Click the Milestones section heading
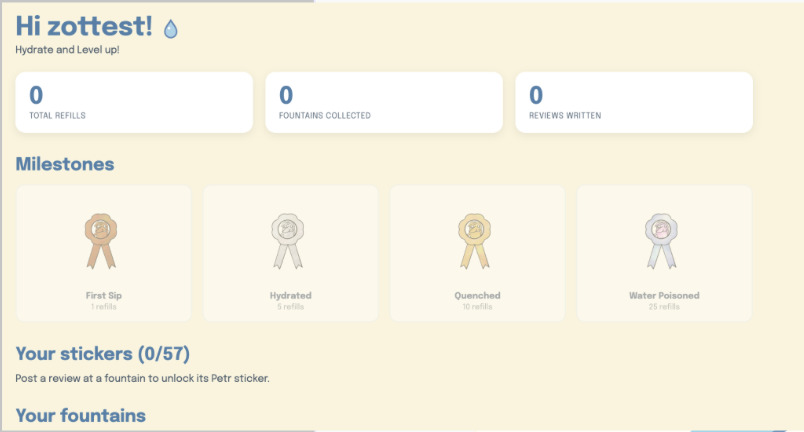This screenshot has width=804, height=432. [65, 164]
